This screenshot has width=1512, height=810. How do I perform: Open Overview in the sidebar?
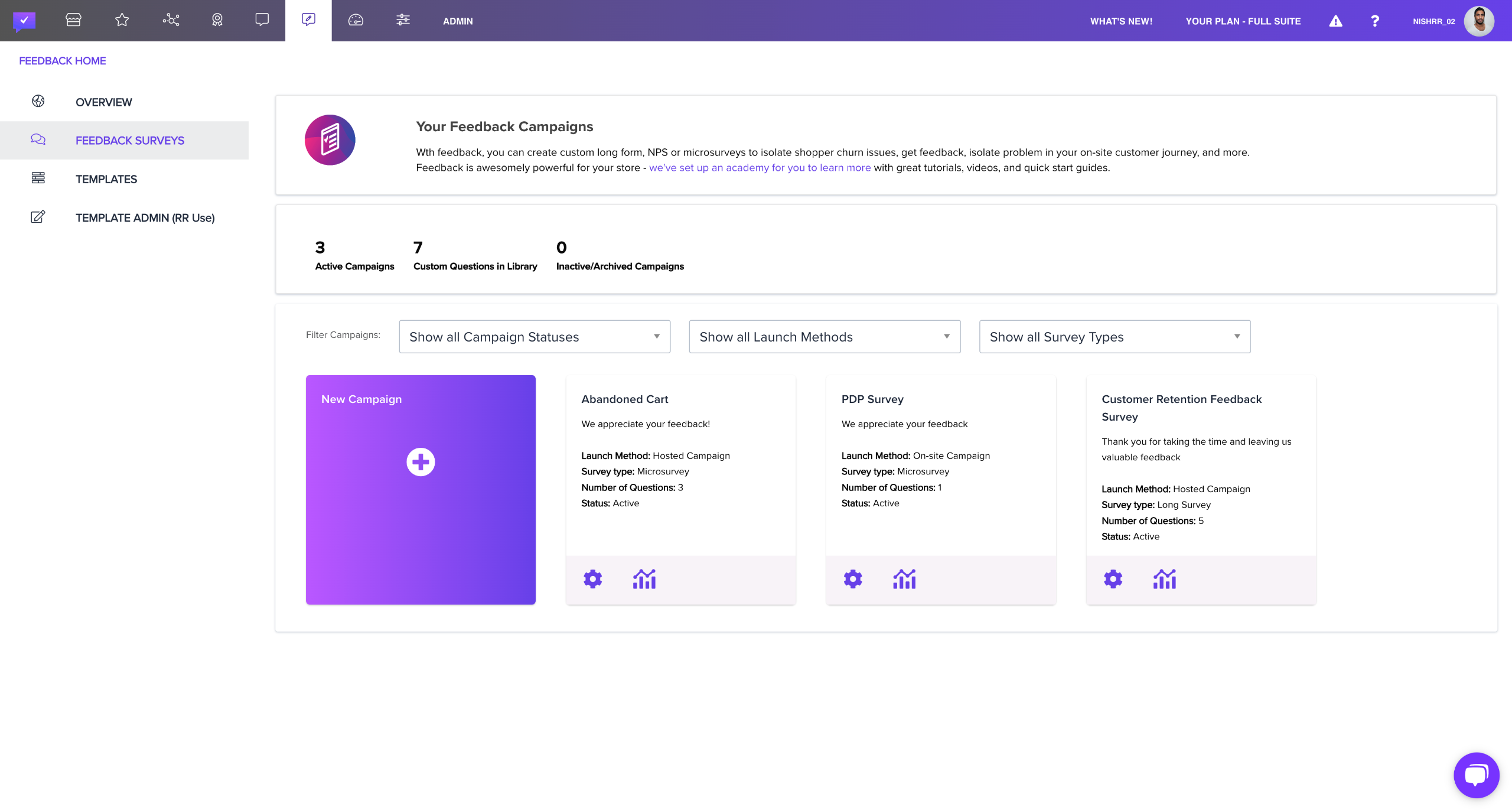104,102
